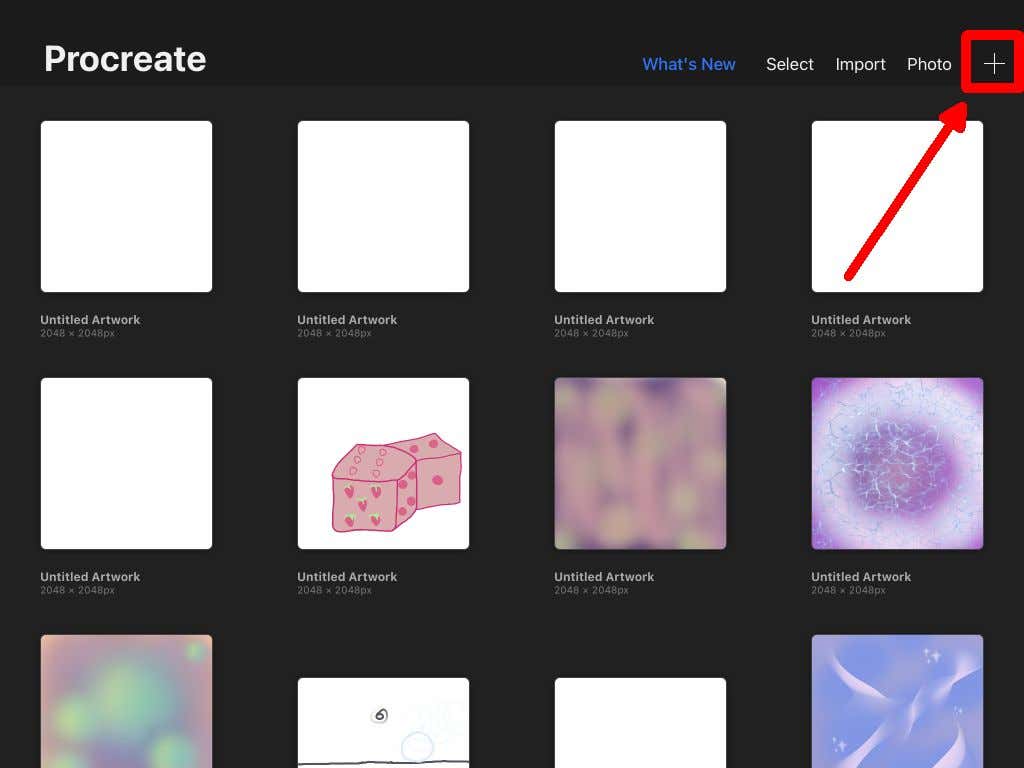Screen dimensions: 1024x768
Task: Choose the Photo option in the header
Action: [928, 64]
